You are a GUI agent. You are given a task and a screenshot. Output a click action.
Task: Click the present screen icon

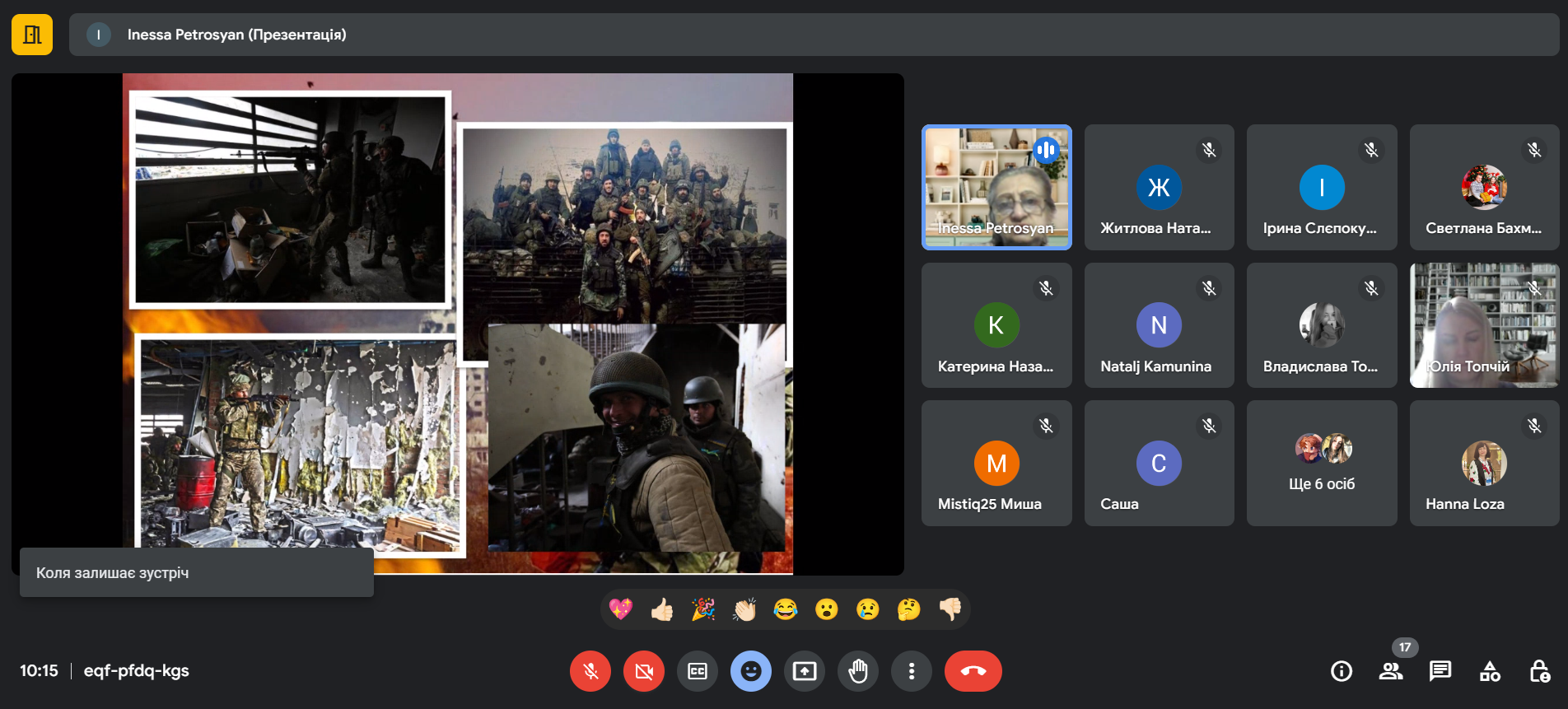point(805,671)
